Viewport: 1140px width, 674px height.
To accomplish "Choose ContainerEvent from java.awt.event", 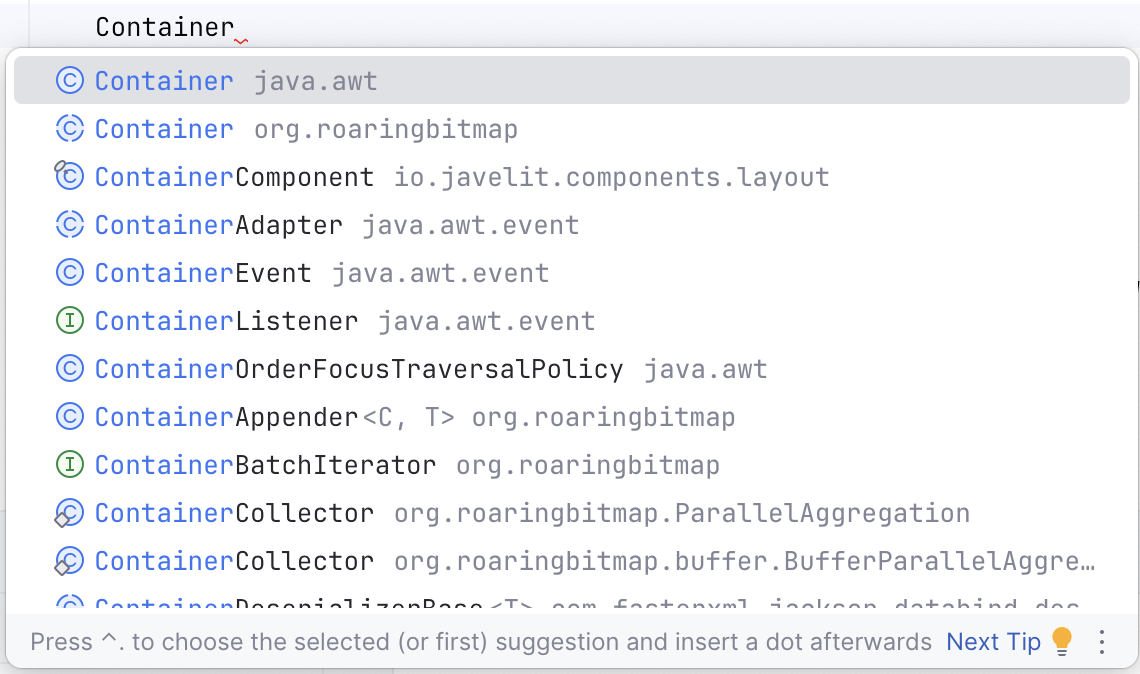I will 322,273.
